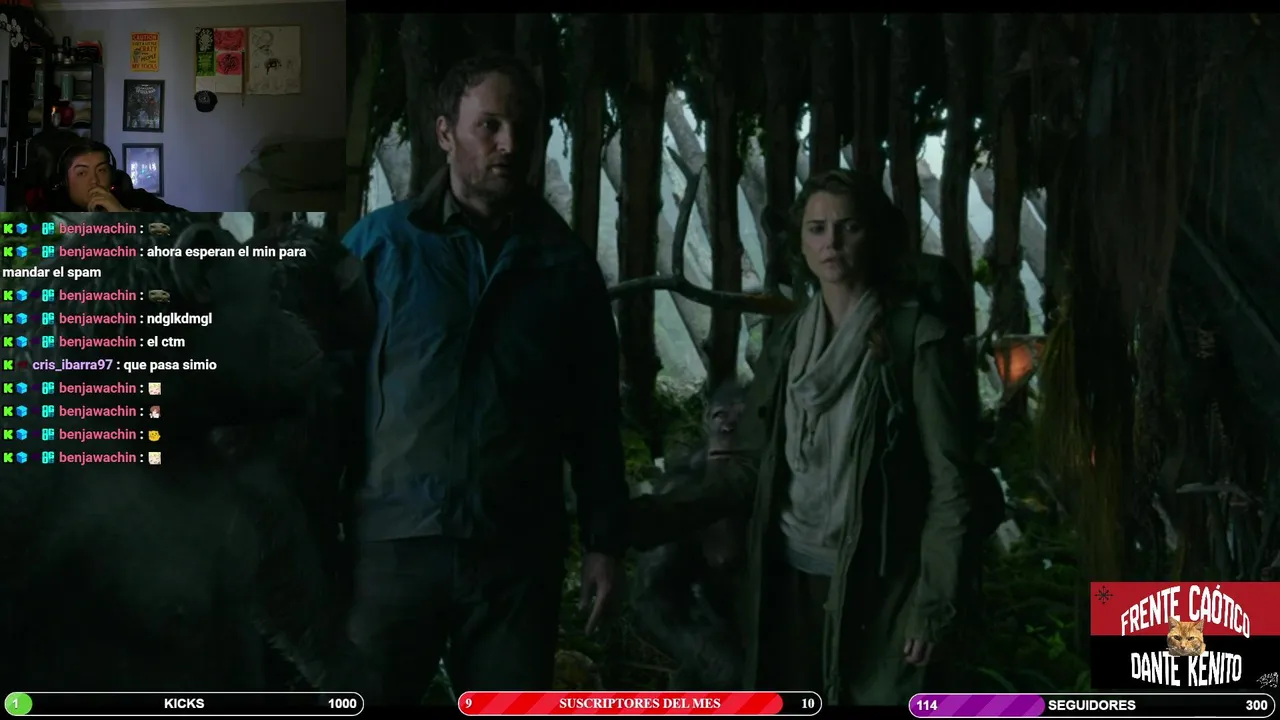Click 'FRENTE CAÓTICO' text on red banner
This screenshot has width=1280, height=720.
(x=1185, y=609)
